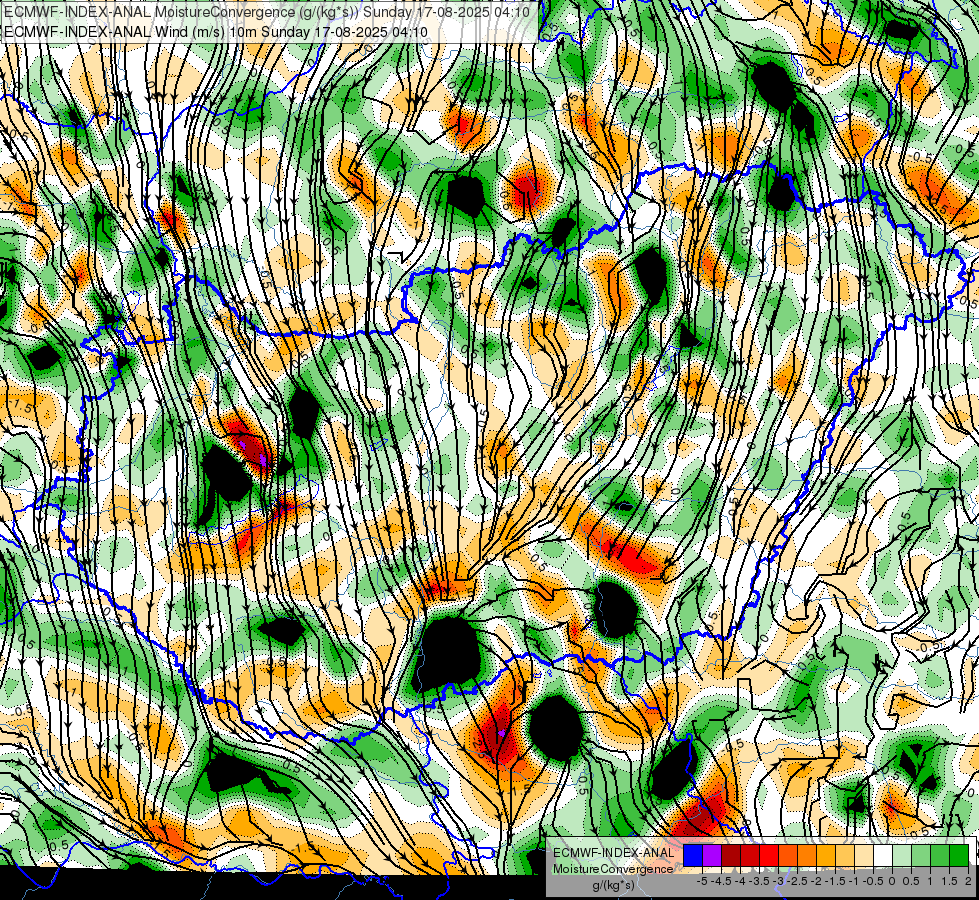Image resolution: width=979 pixels, height=900 pixels.
Task: Click the legend's positive 0.5 scale value
Action: pos(912,881)
